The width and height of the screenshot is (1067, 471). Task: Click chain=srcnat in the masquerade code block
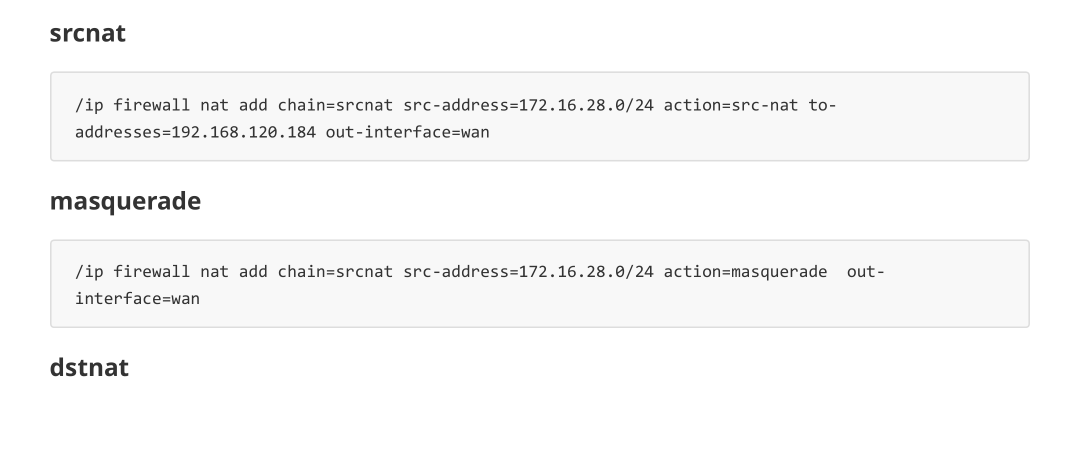(x=335, y=272)
